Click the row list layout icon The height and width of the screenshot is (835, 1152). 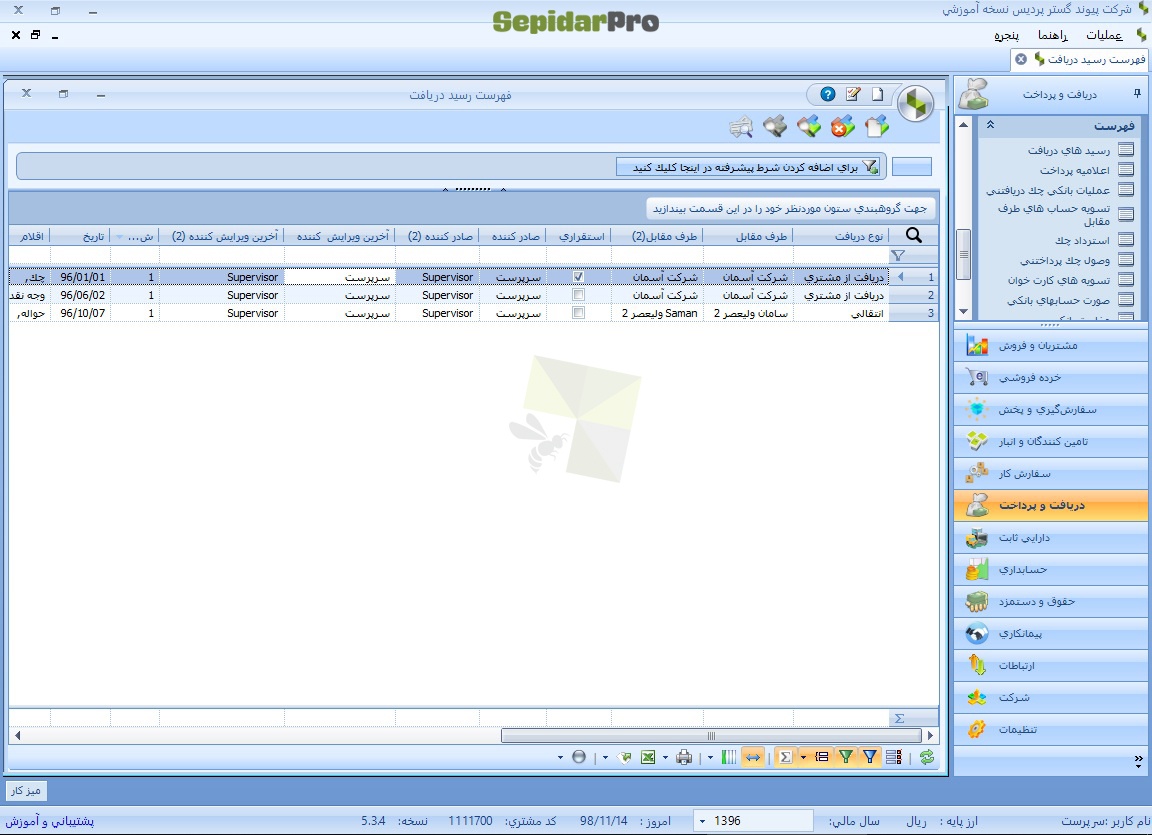point(894,757)
